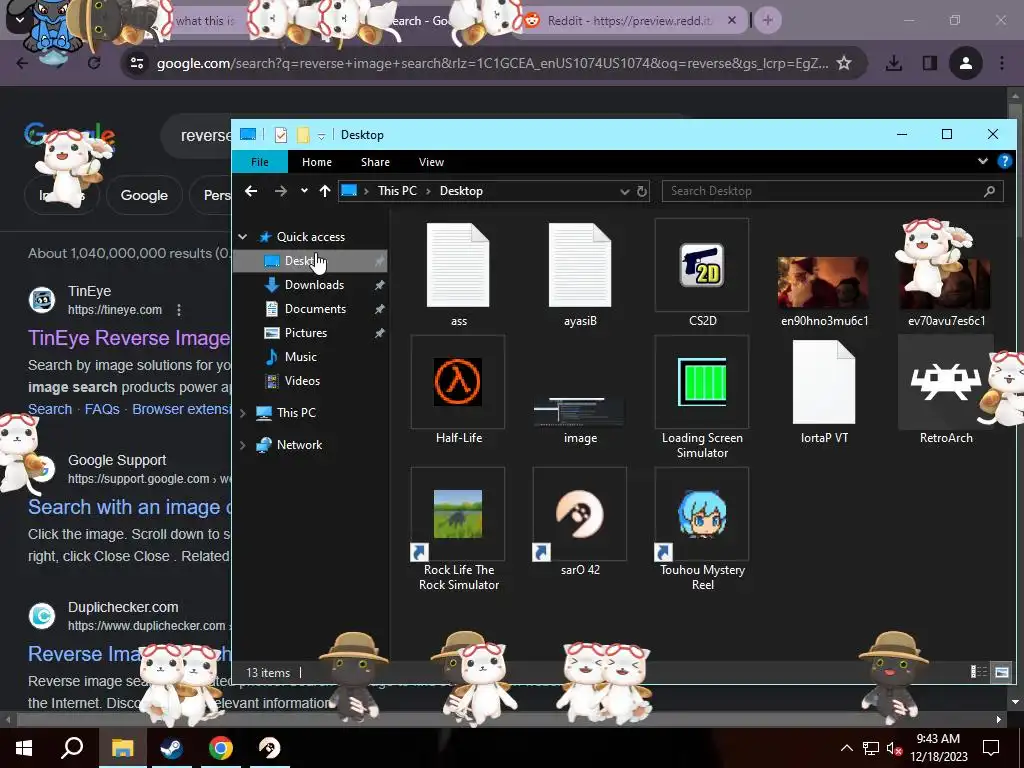The height and width of the screenshot is (768, 1024).
Task: Open the Home ribbon tab
Action: [x=317, y=162]
